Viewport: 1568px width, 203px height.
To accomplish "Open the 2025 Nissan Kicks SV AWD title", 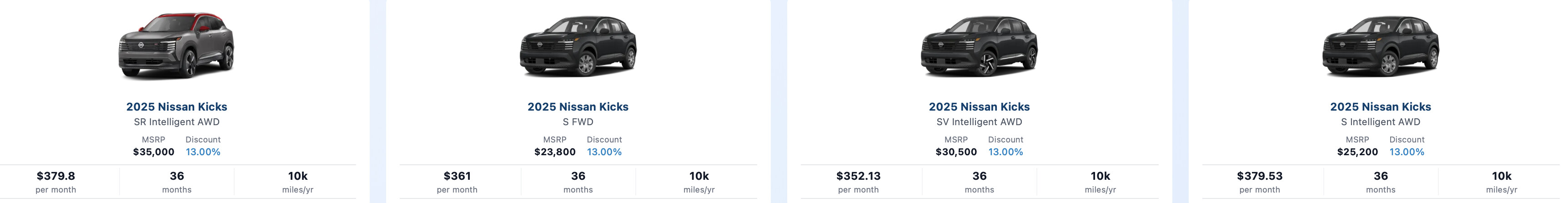I will click(x=979, y=107).
